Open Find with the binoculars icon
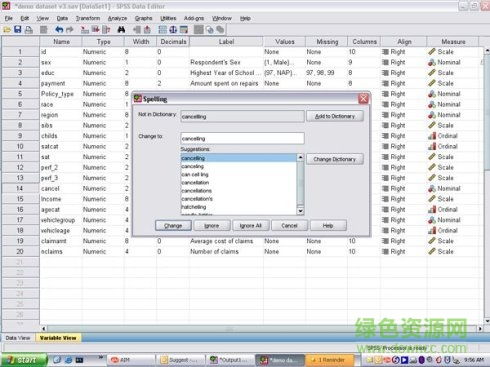Viewport: 490px width, 367px height. 121,30
